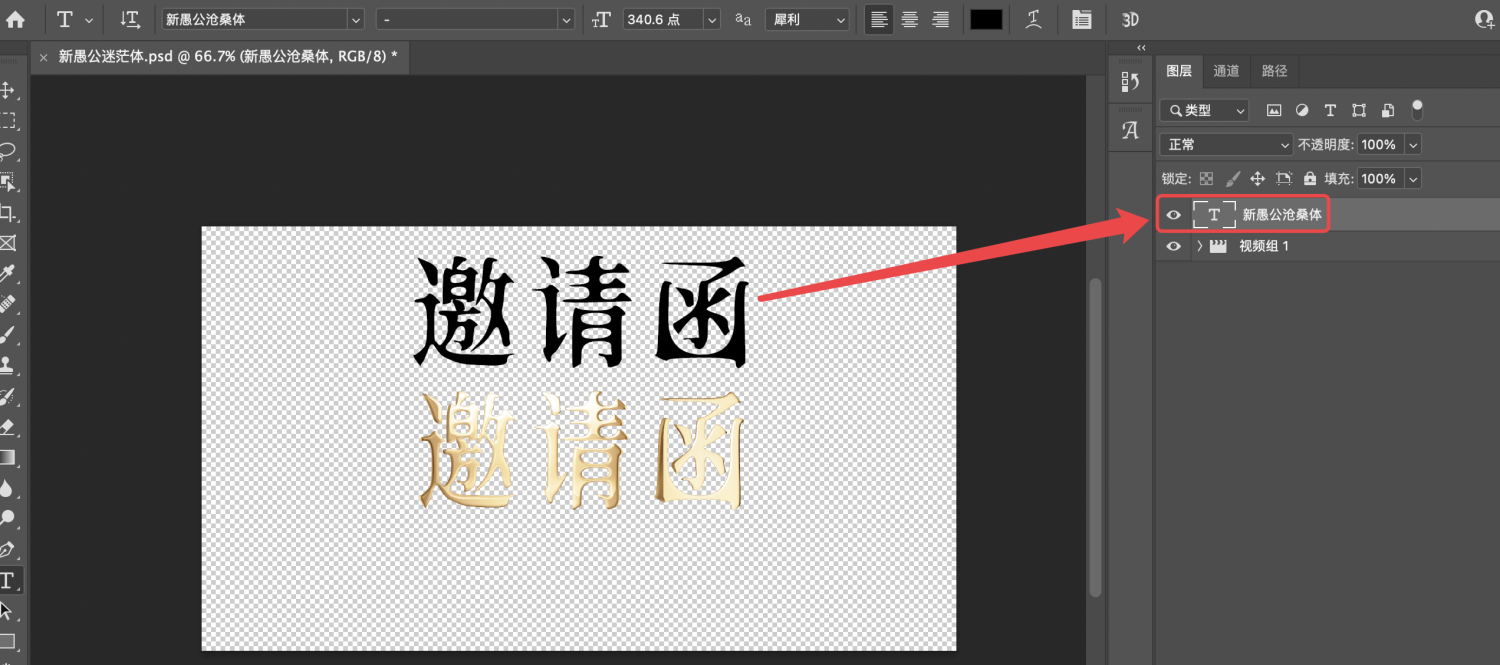Select the Blur tool
Screen dimensions: 1500x665
tap(8, 488)
